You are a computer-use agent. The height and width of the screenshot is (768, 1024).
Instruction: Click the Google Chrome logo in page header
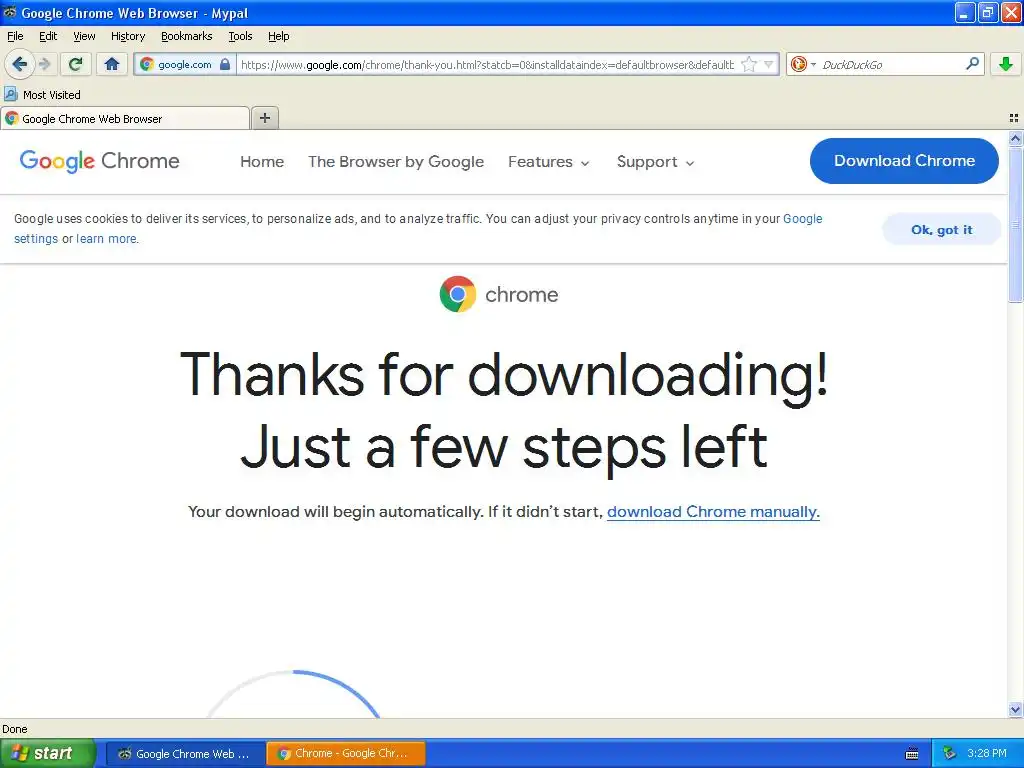[x=99, y=161]
